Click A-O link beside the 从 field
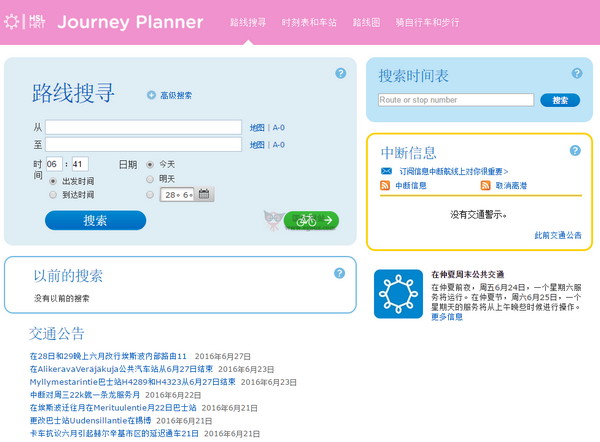Image resolution: width=600 pixels, height=442 pixels. click(279, 127)
